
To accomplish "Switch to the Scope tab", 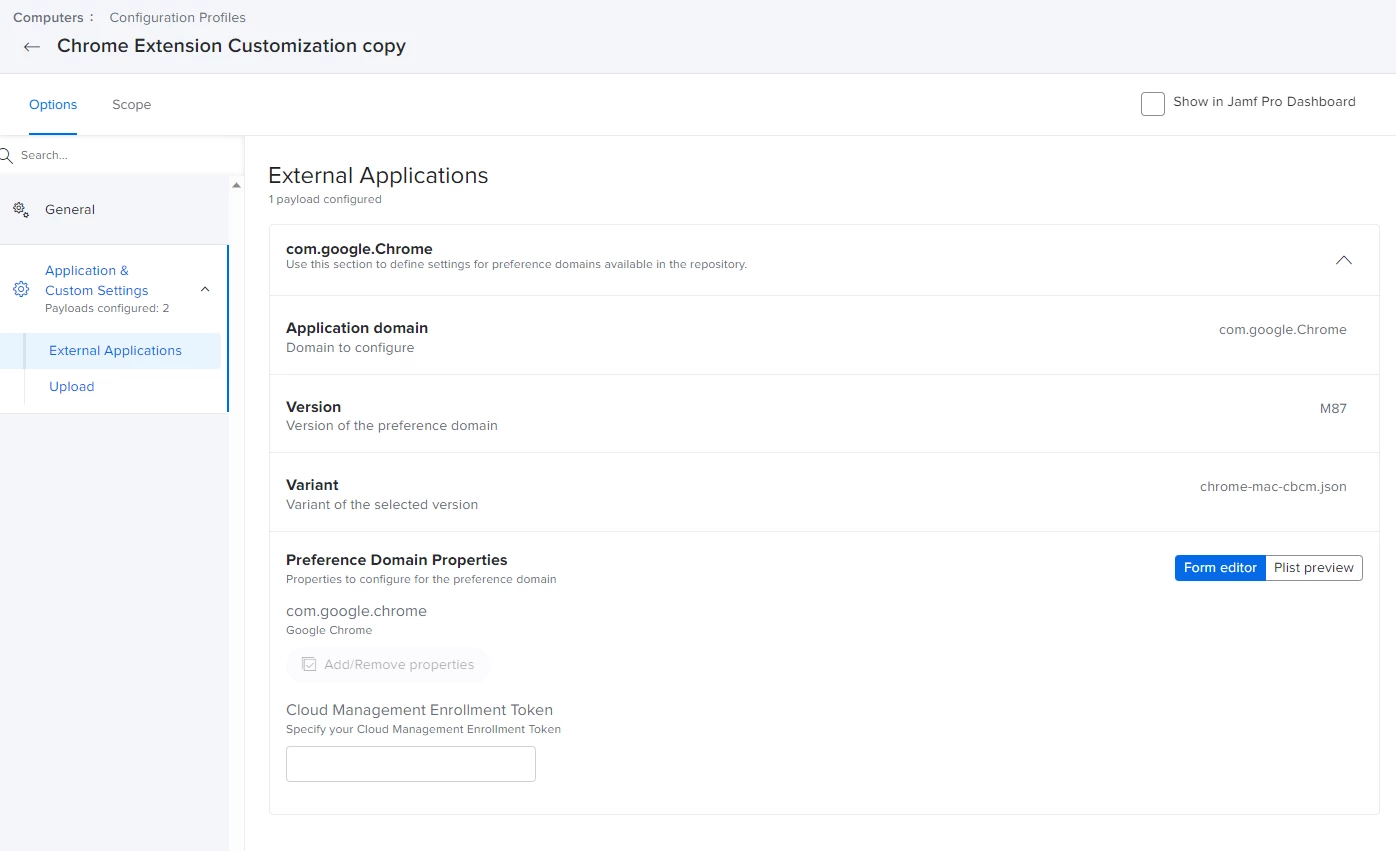I will [x=131, y=104].
